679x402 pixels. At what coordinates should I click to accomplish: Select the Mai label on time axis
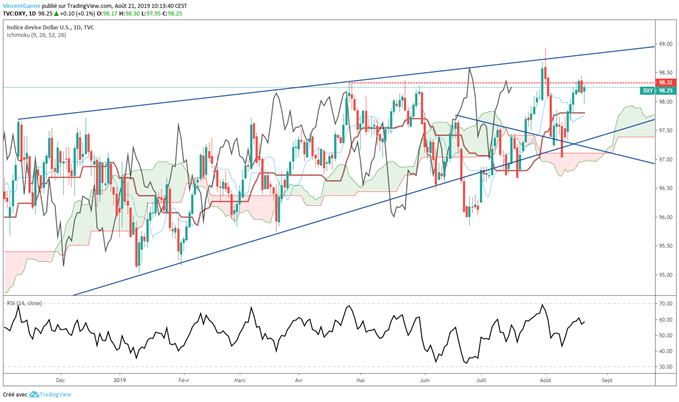[360, 380]
